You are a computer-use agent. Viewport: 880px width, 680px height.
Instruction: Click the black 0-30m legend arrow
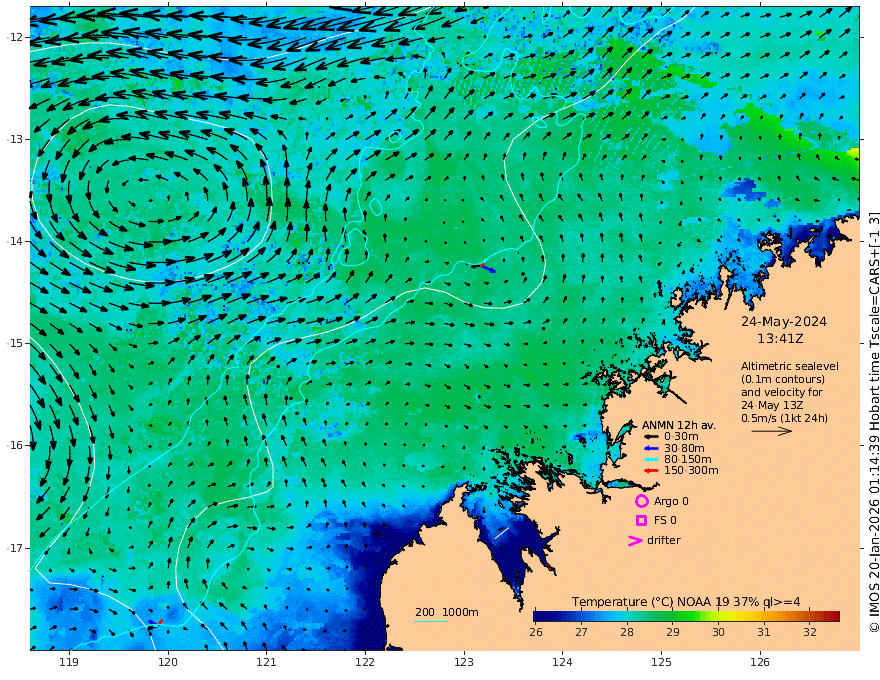pos(650,437)
